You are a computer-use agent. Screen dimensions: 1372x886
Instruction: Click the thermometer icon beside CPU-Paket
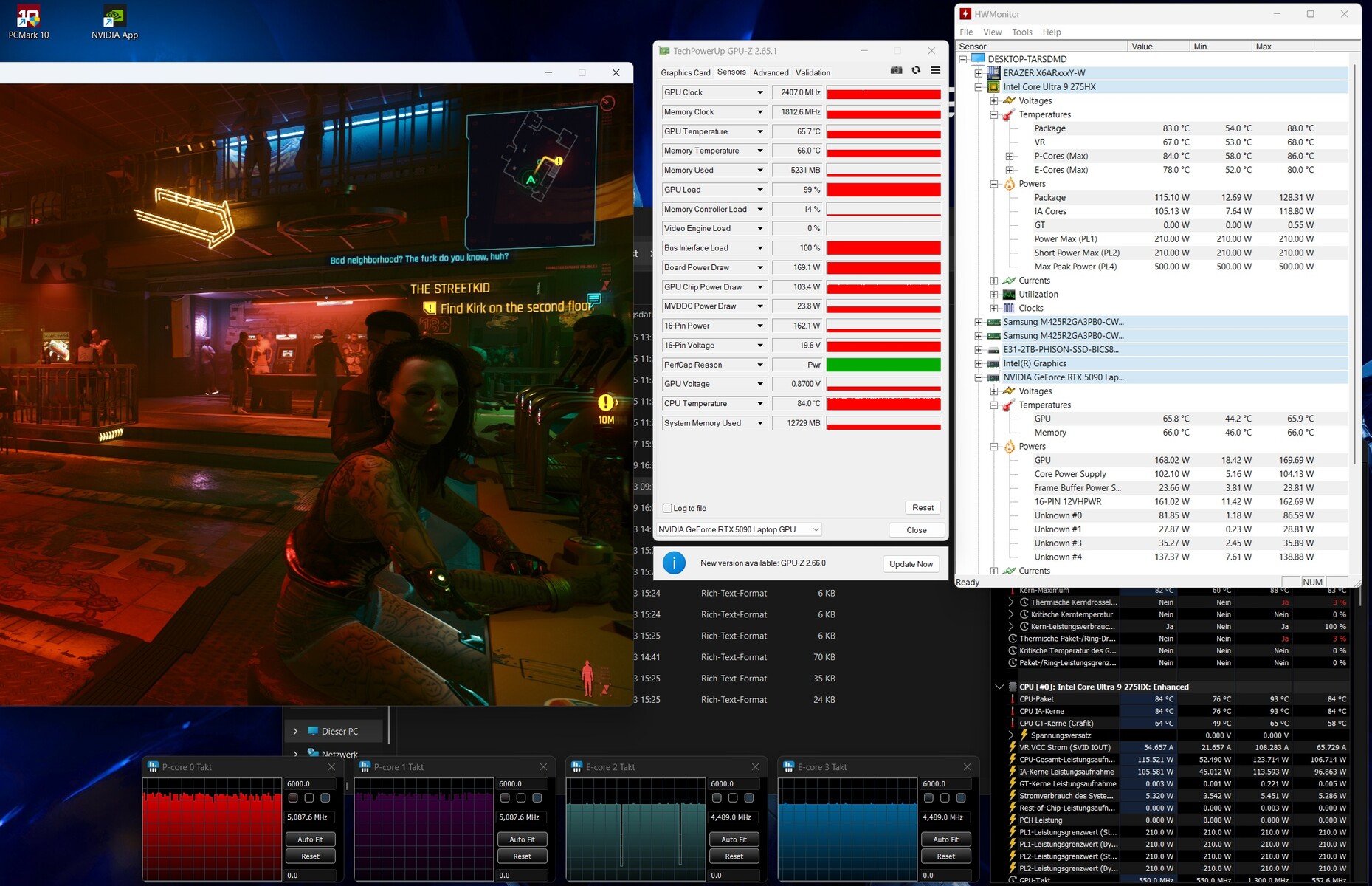(1013, 699)
